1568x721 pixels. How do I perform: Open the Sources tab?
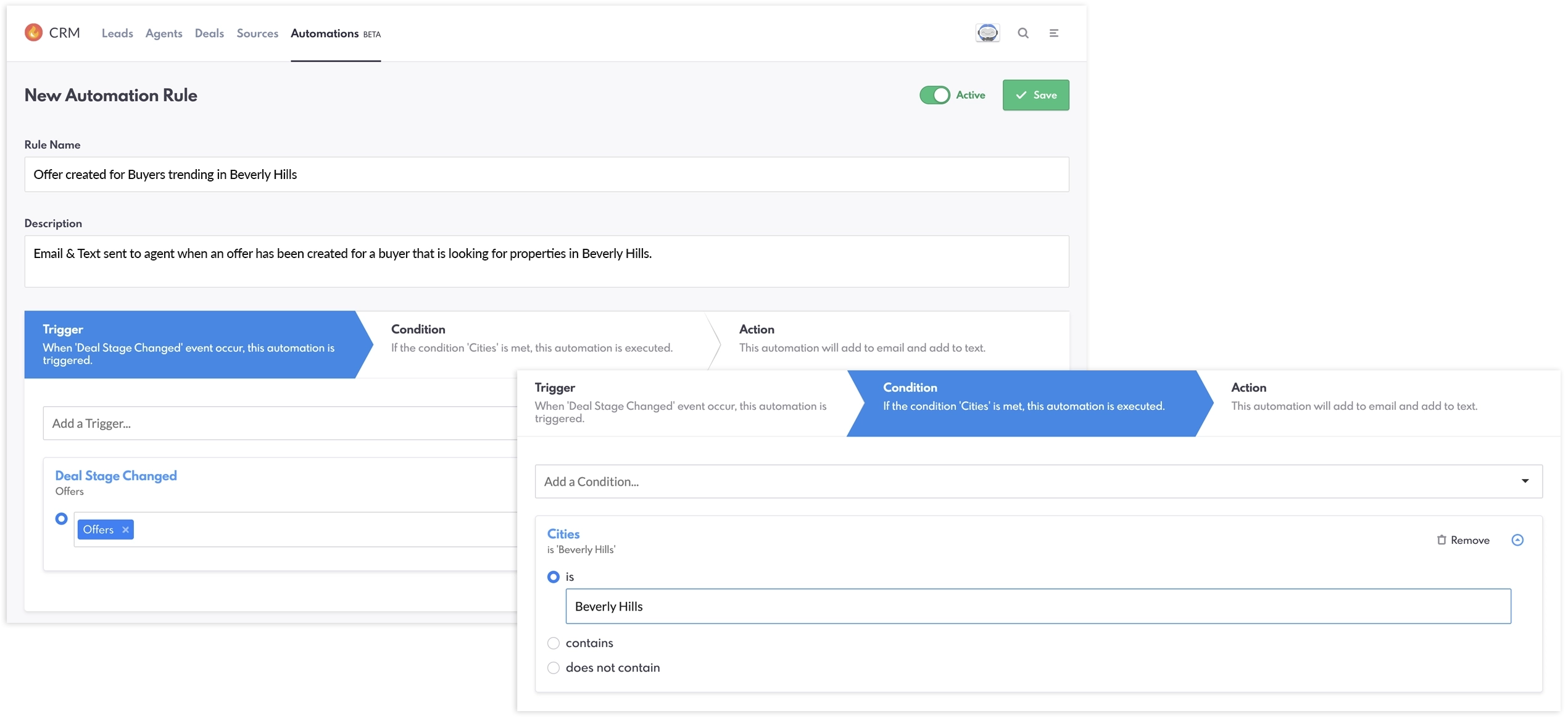257,33
